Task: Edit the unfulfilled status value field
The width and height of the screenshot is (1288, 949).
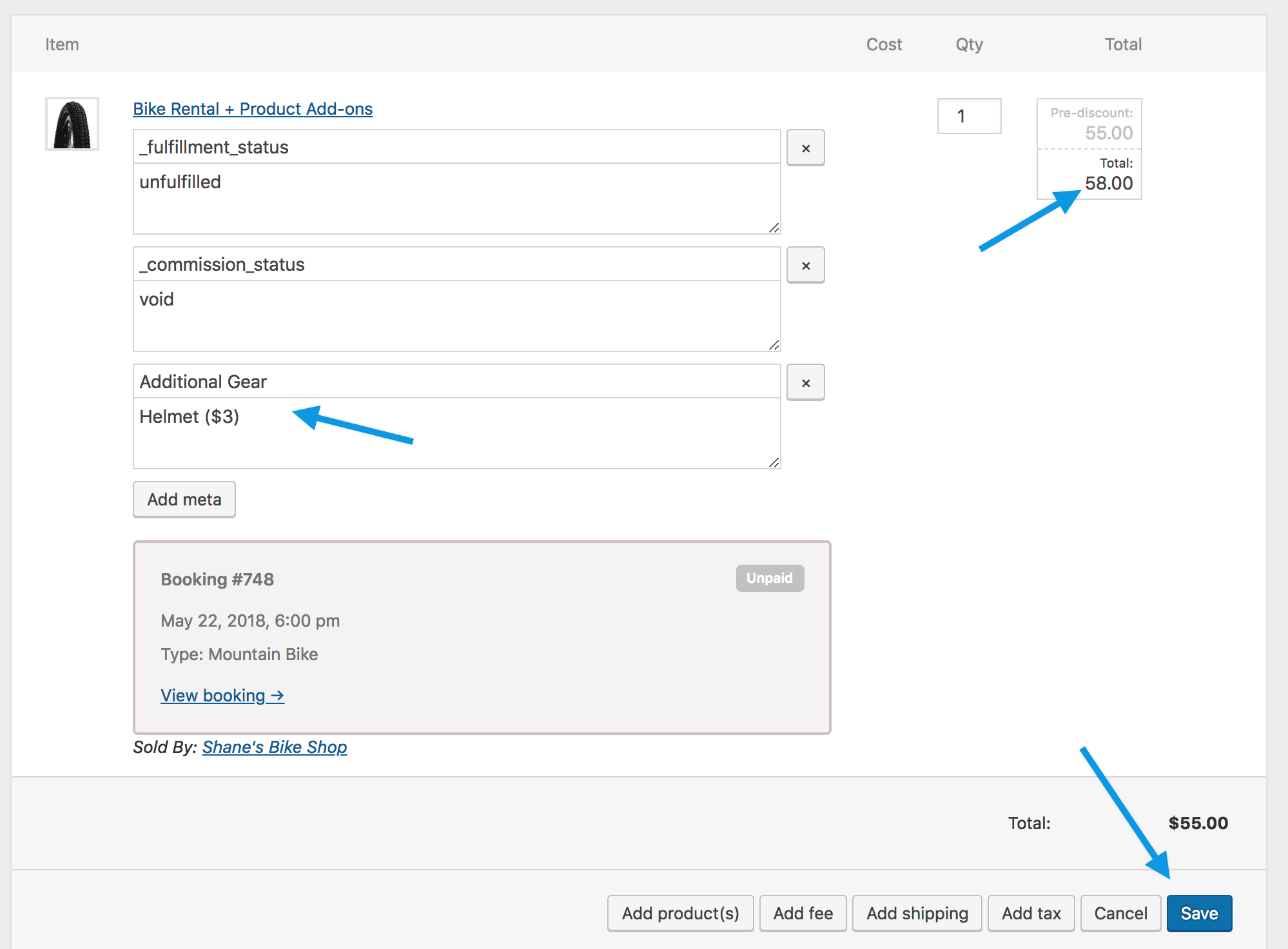Action: (456, 193)
